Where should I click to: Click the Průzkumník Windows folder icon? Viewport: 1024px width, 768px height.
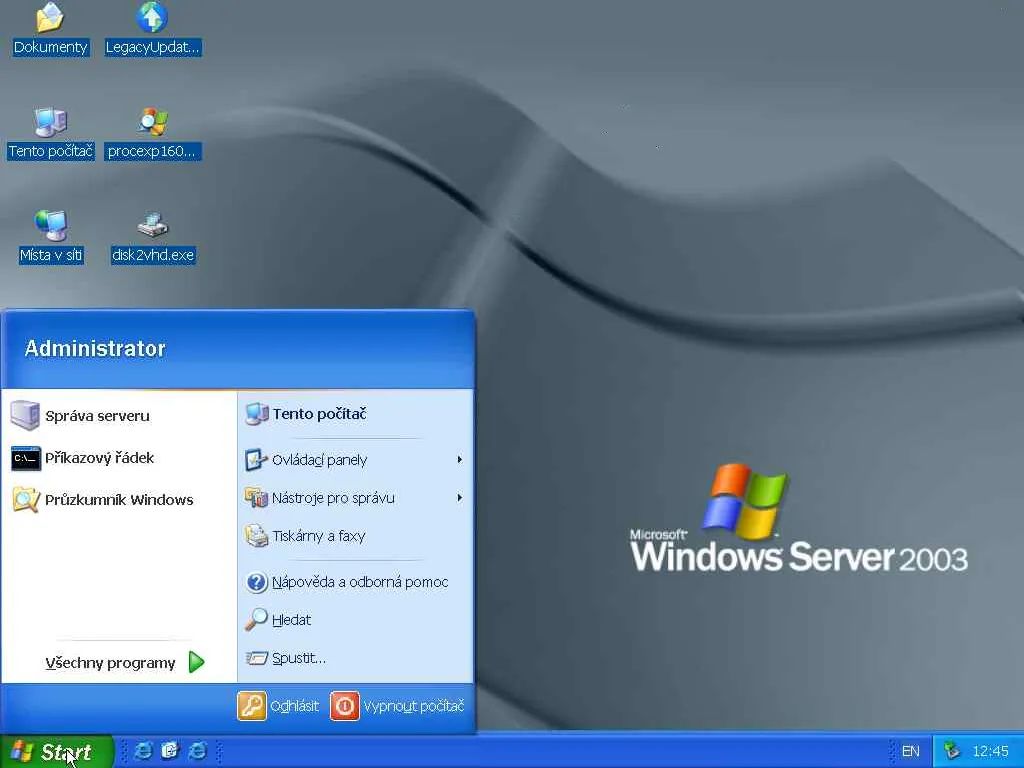(25, 500)
